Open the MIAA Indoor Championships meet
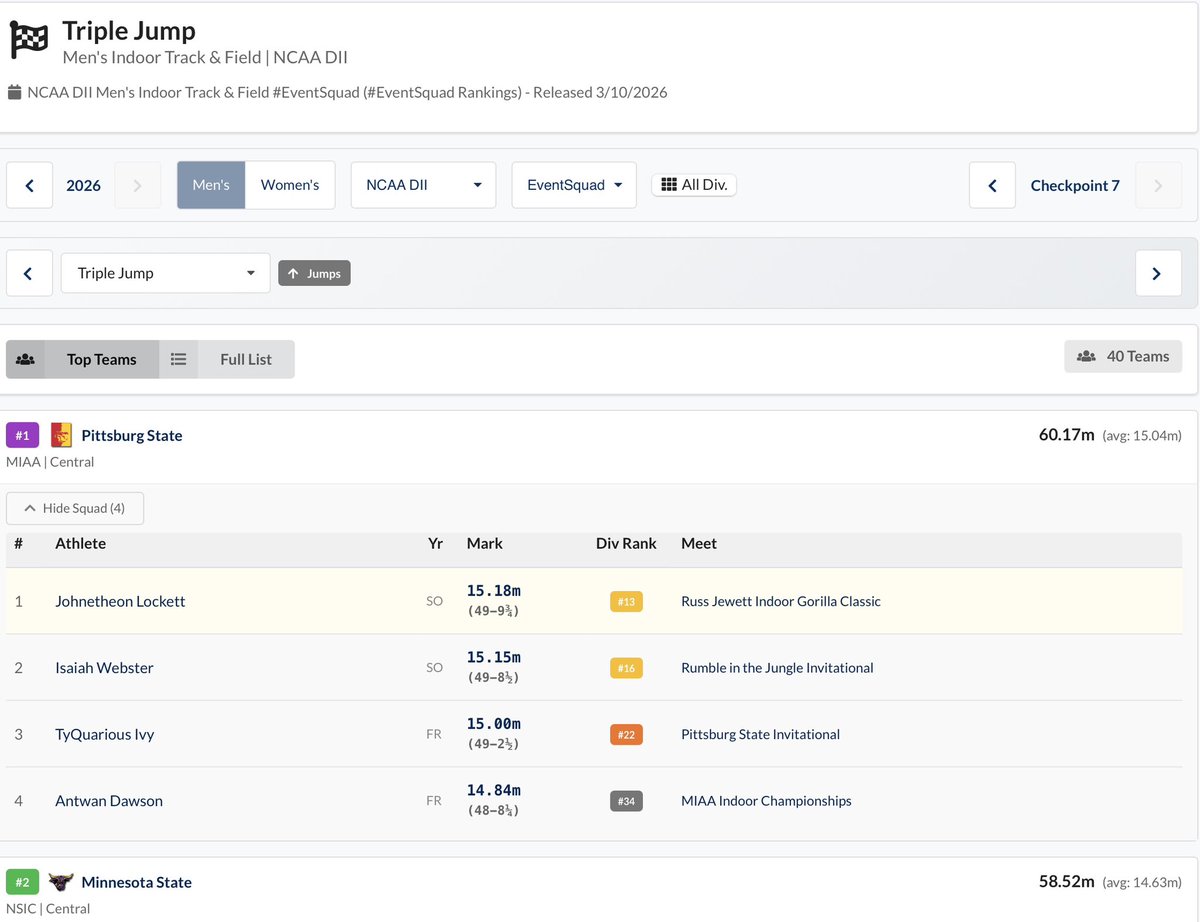The width and height of the screenshot is (1200, 922). [x=766, y=801]
